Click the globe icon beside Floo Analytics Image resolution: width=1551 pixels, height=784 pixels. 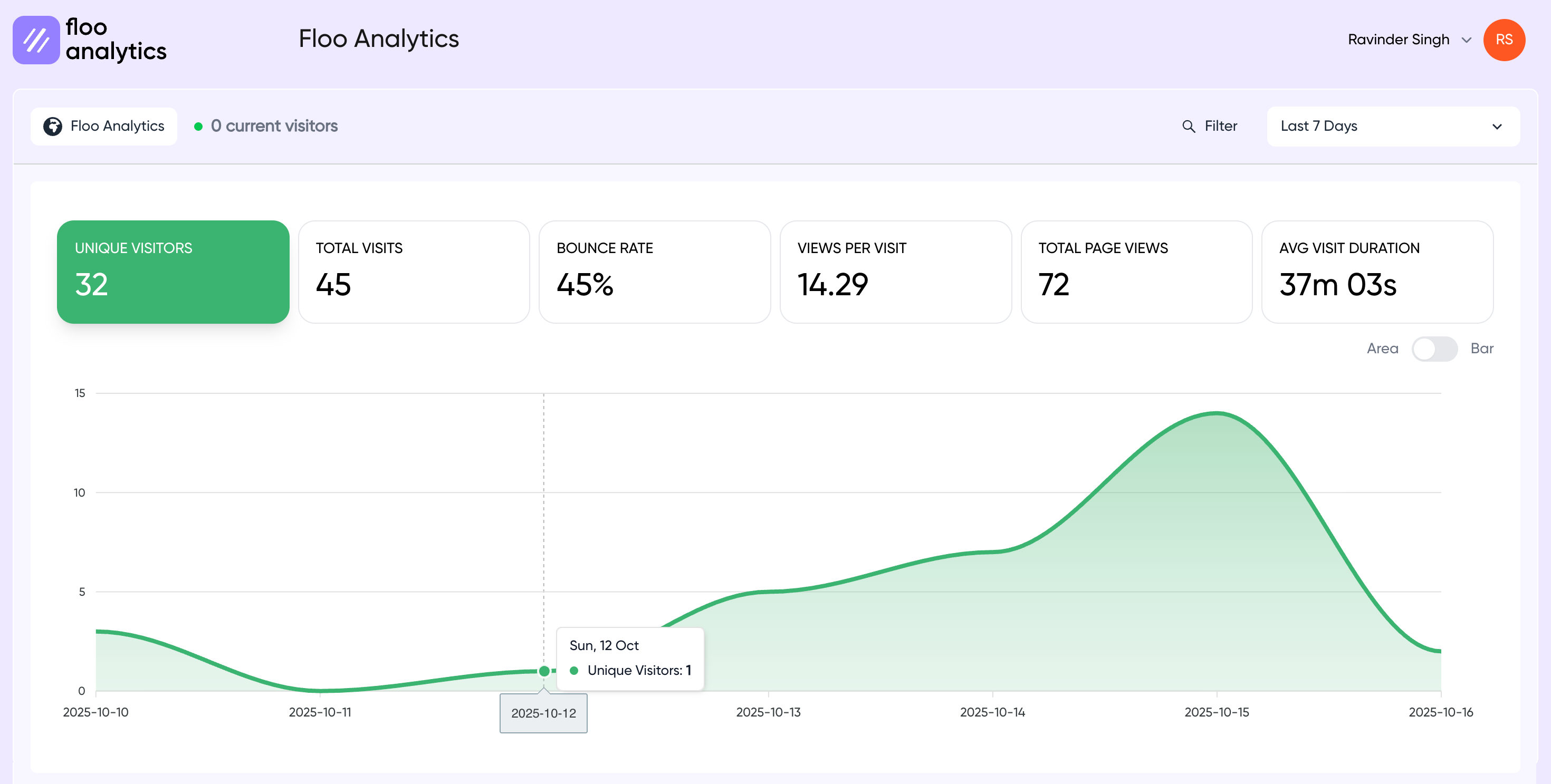pyautogui.click(x=53, y=127)
